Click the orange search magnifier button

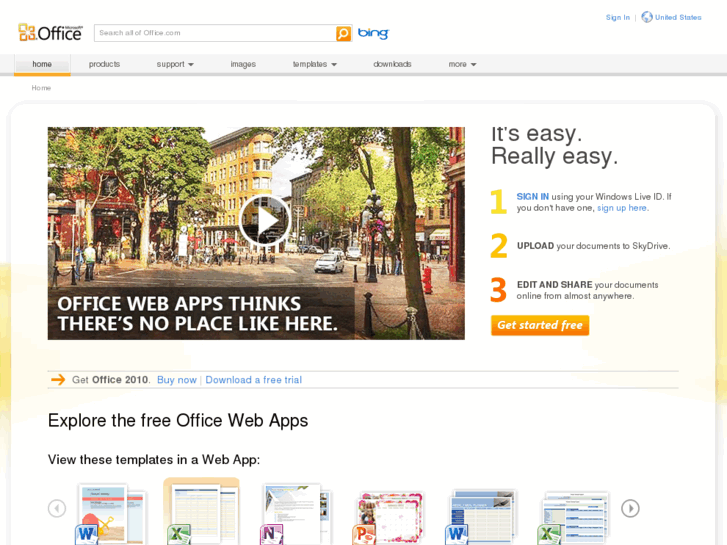(343, 33)
